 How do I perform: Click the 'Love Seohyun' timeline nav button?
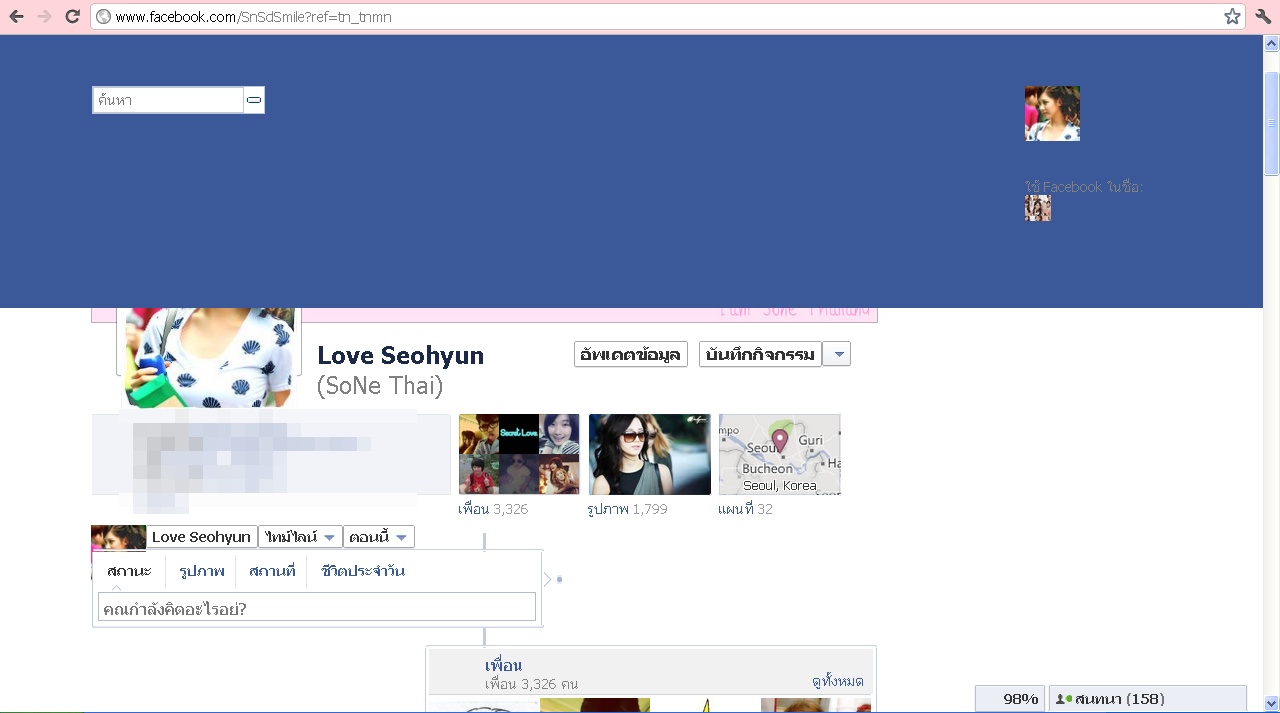click(x=201, y=537)
